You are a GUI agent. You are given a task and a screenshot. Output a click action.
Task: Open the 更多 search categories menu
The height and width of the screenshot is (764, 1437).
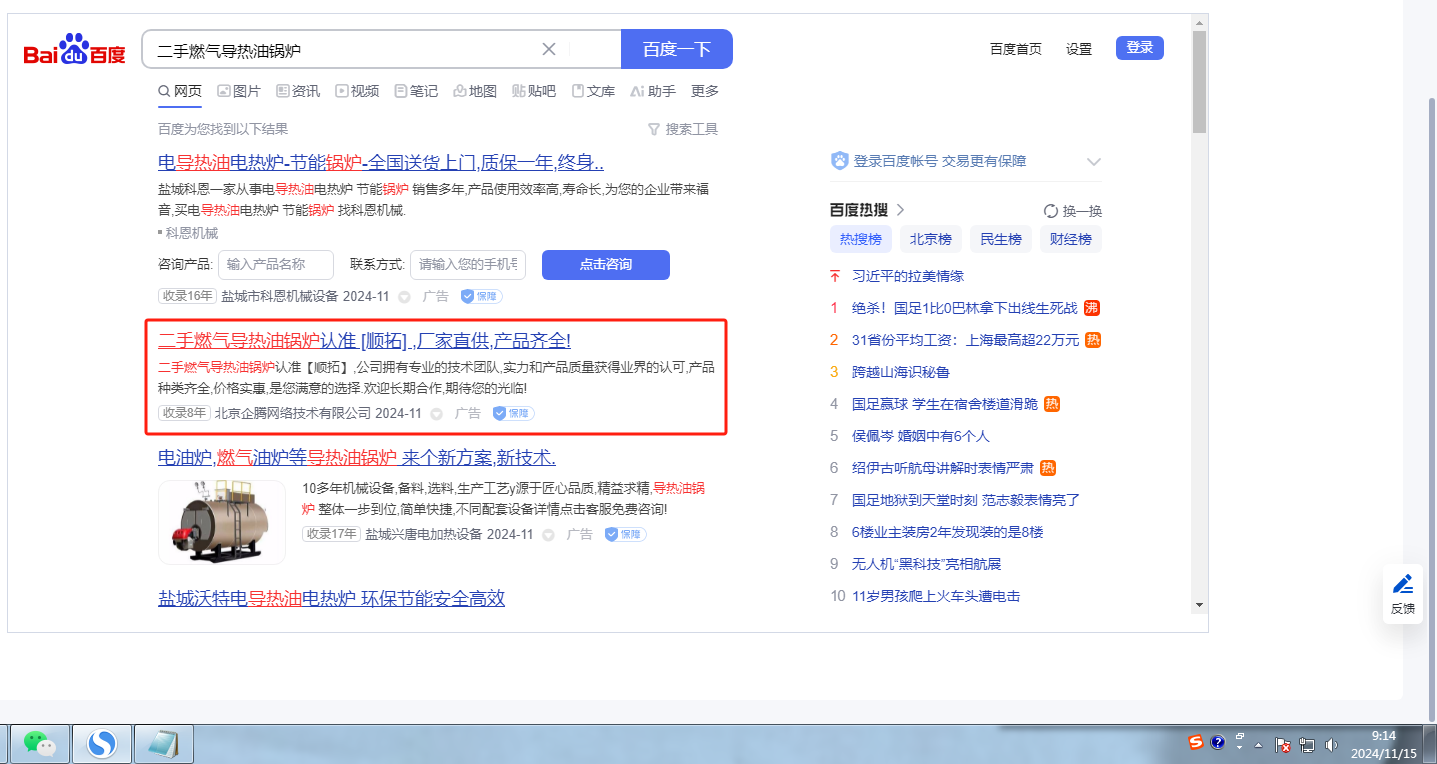tap(705, 91)
